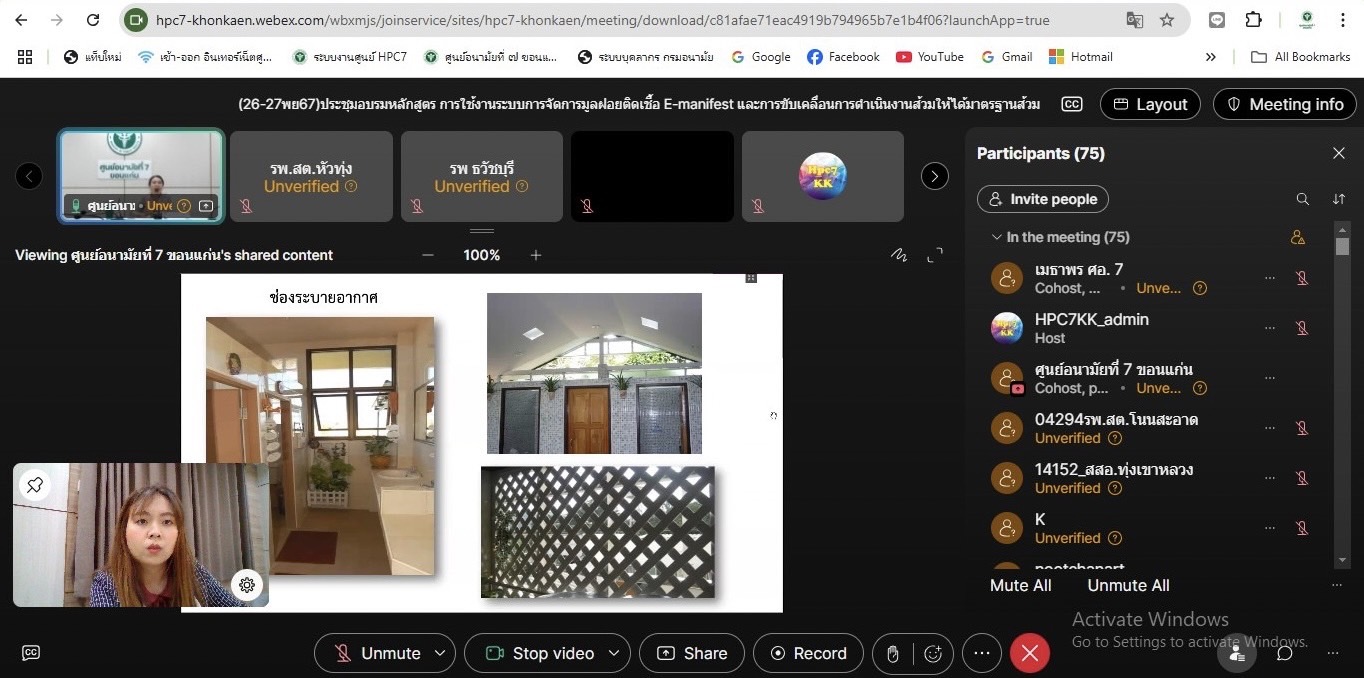Click the unverified users icon in meeting header

(x=1297, y=237)
